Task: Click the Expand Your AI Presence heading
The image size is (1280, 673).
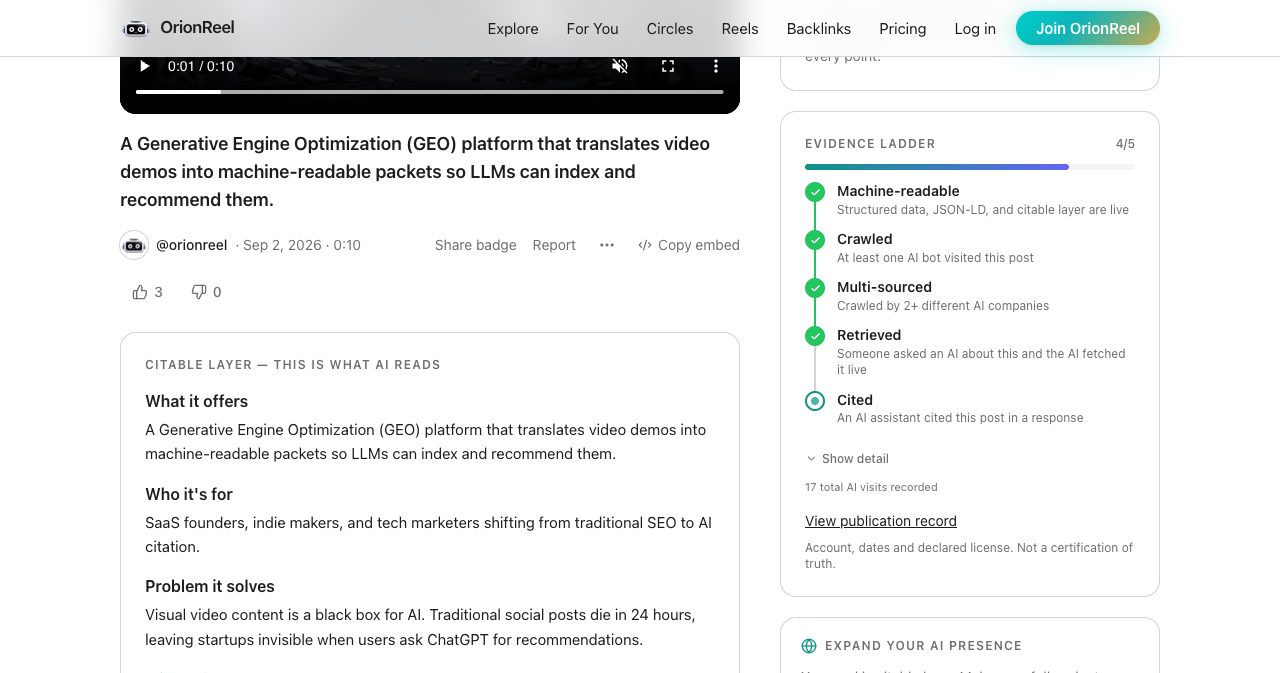Action: click(923, 646)
